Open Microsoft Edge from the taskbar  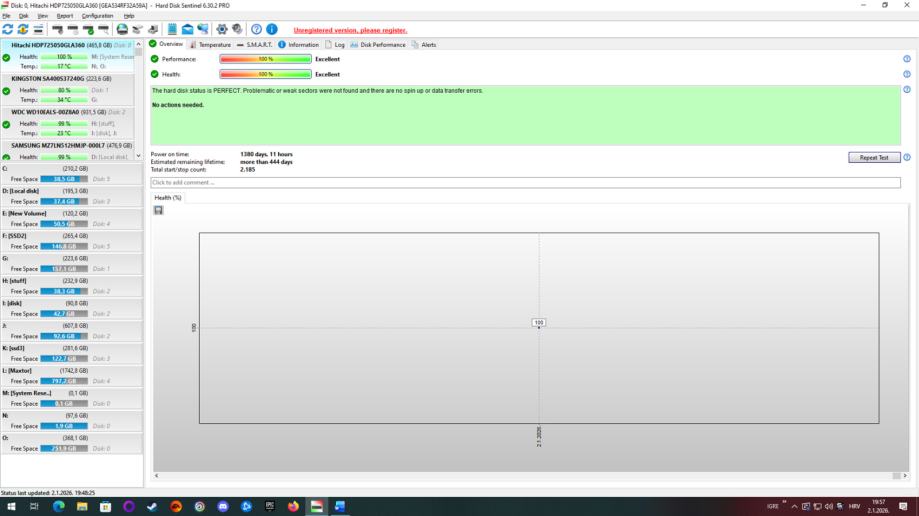coord(59,506)
